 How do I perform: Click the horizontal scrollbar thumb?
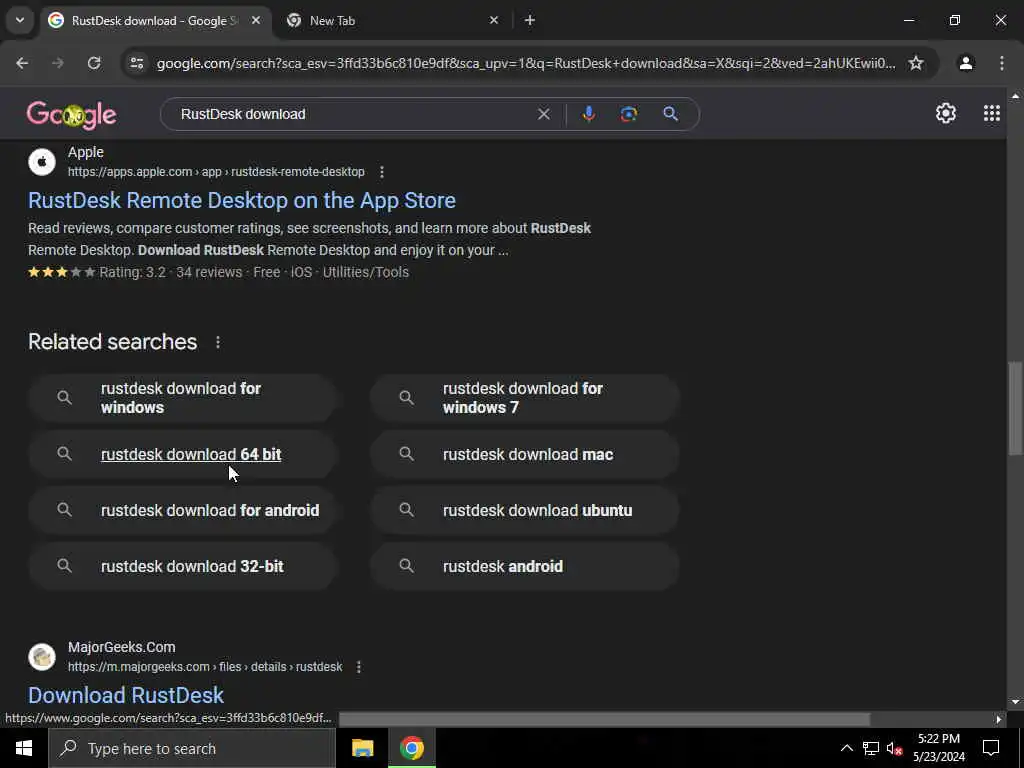605,719
